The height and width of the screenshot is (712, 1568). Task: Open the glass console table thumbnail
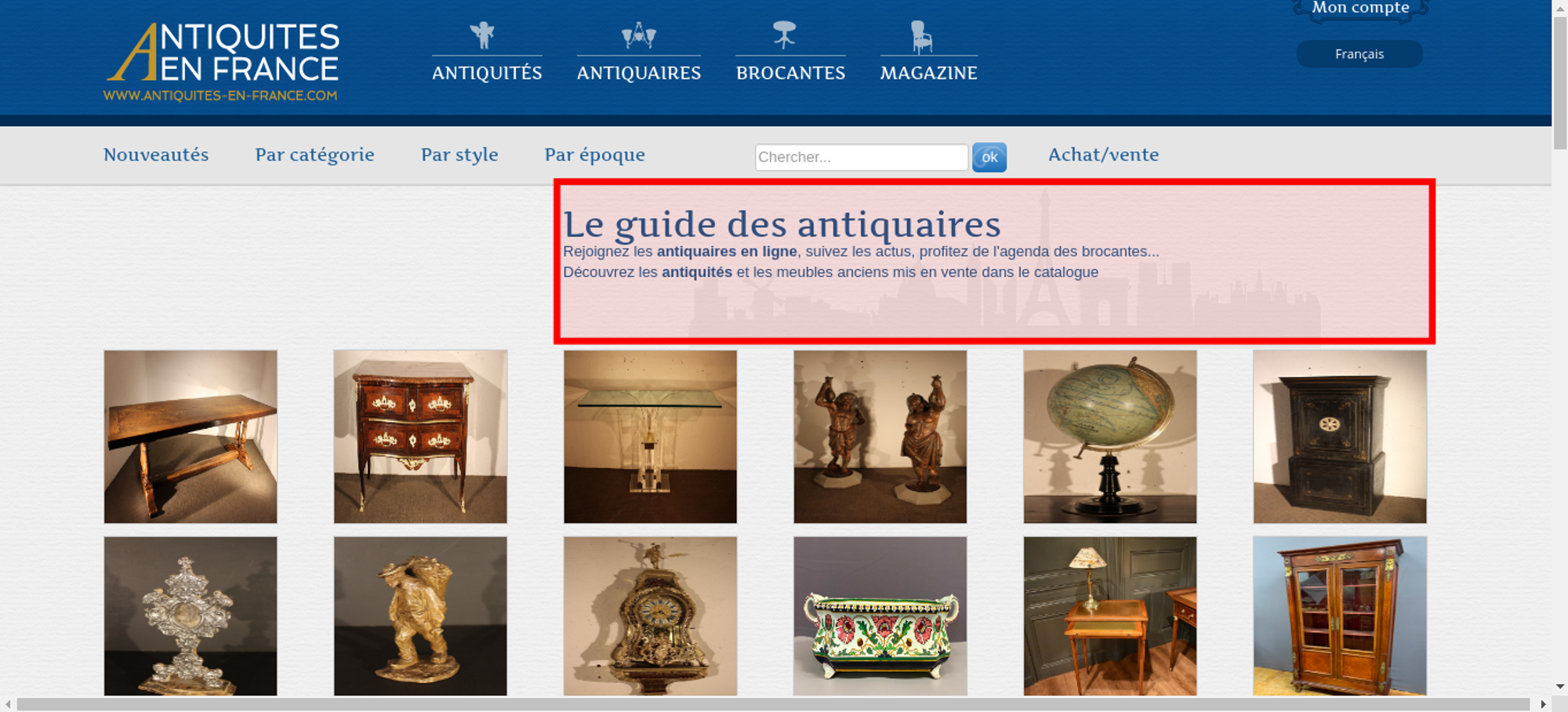(650, 437)
